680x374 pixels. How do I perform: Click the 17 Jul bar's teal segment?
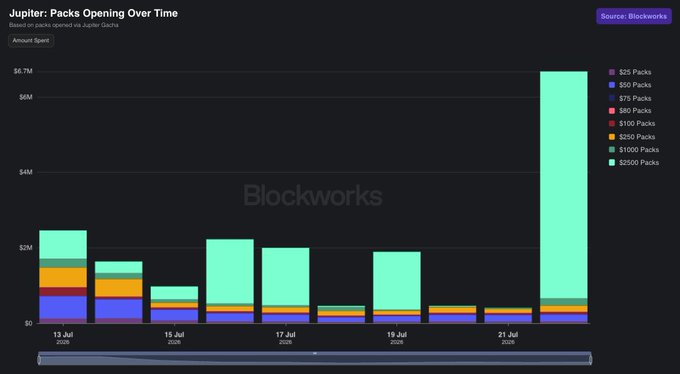click(286, 276)
